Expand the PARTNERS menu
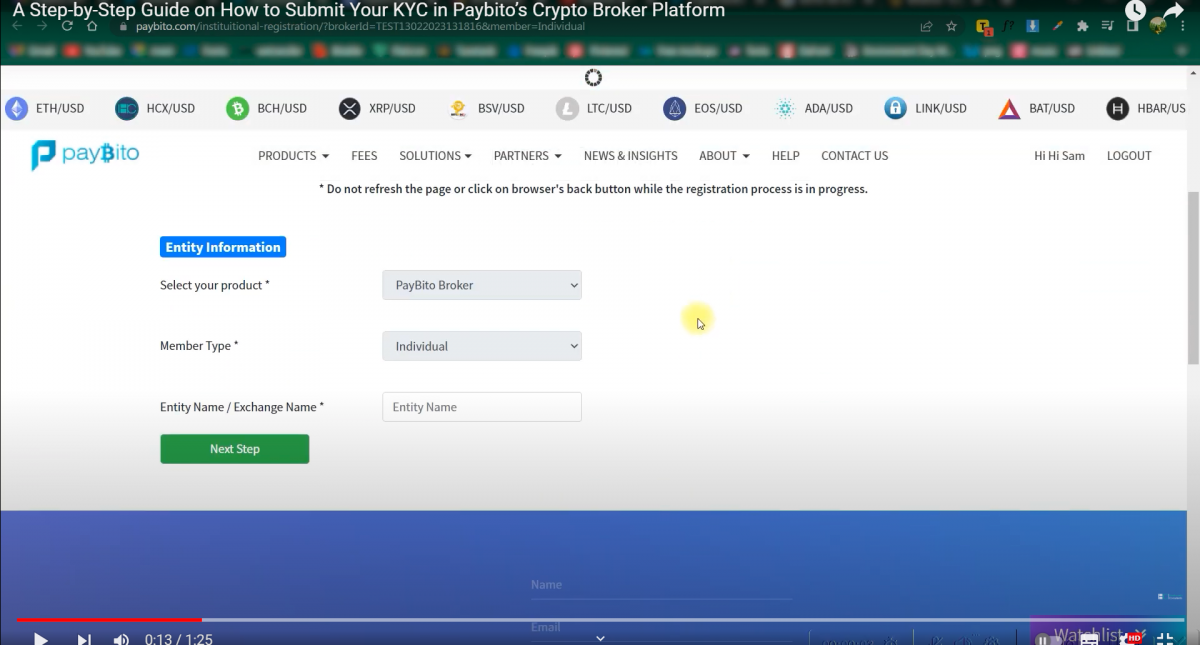The image size is (1200, 645). 528,156
